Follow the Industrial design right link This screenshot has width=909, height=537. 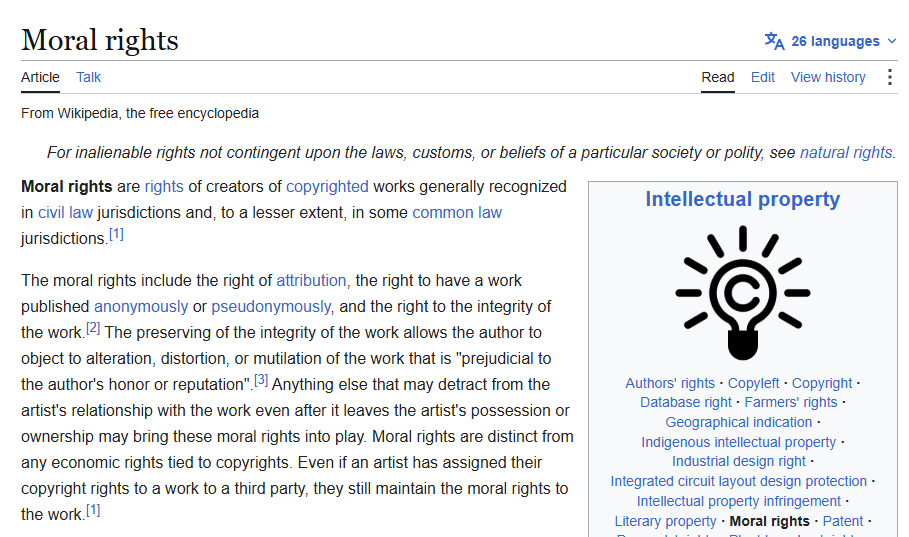click(x=739, y=462)
